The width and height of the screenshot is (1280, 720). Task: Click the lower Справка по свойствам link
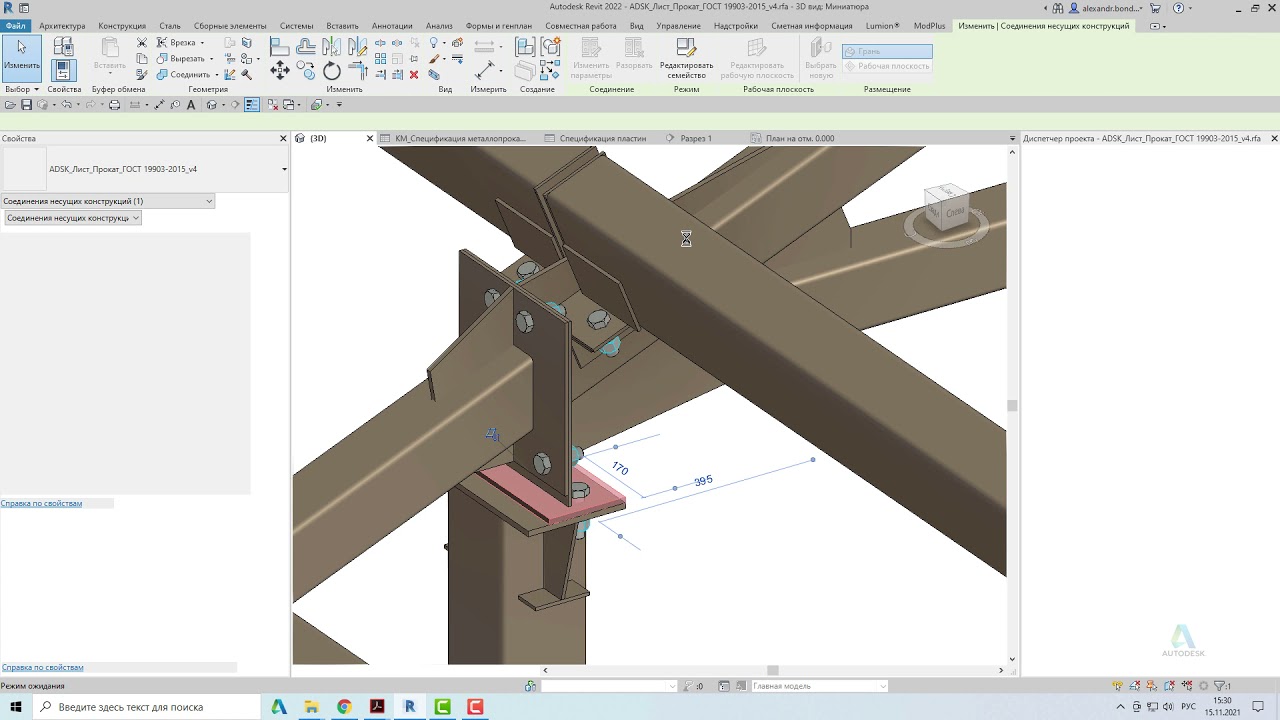(42, 667)
